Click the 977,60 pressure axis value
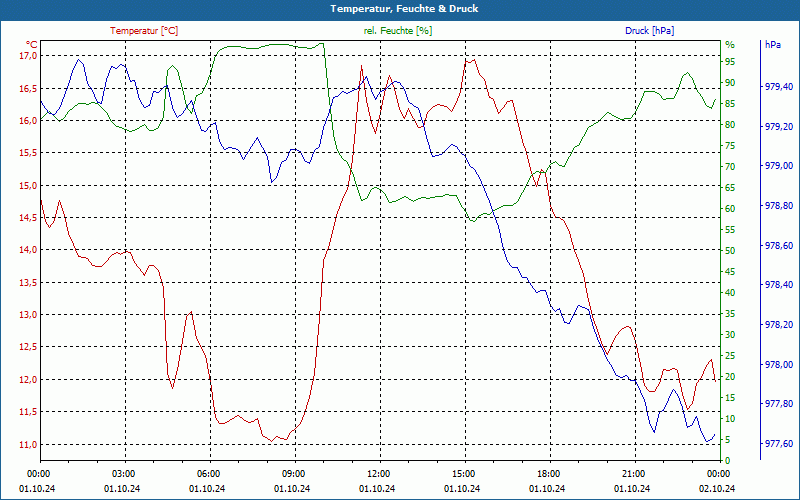The width and height of the screenshot is (800, 500). click(x=779, y=443)
